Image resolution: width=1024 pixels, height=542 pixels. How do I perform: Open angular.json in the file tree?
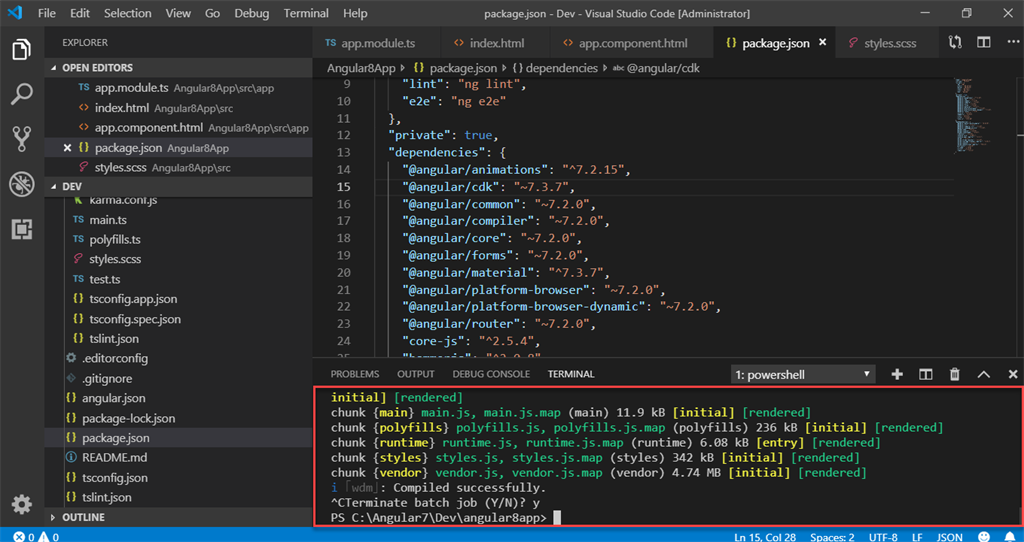click(x=113, y=398)
